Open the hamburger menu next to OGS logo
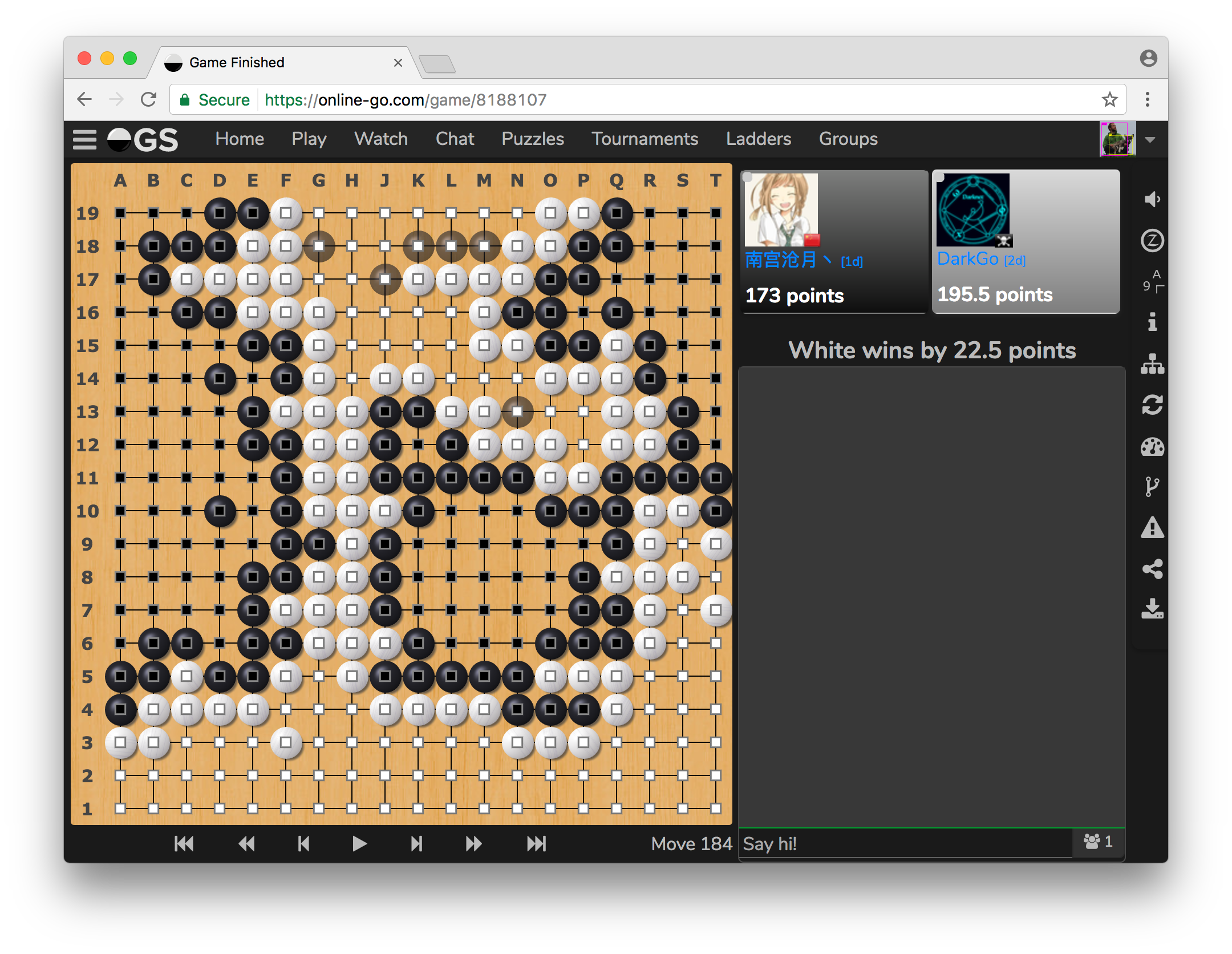The image size is (1232, 954). (84, 139)
